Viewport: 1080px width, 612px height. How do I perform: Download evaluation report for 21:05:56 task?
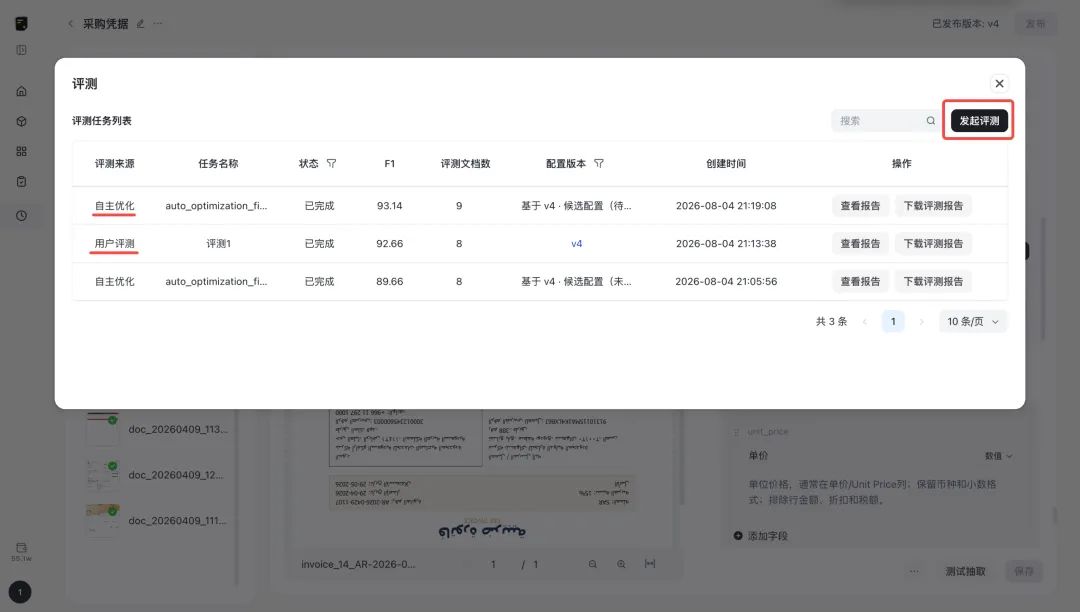pyautogui.click(x=933, y=282)
